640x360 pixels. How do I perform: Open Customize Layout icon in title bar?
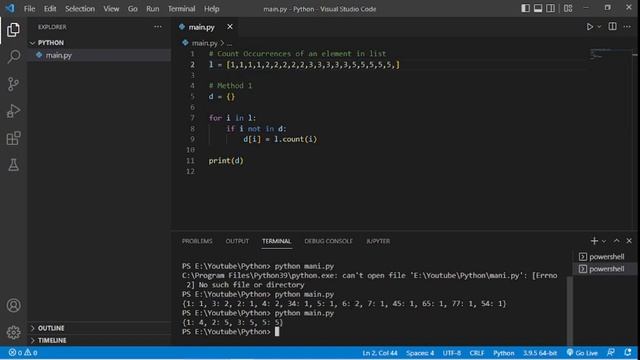[x=568, y=8]
